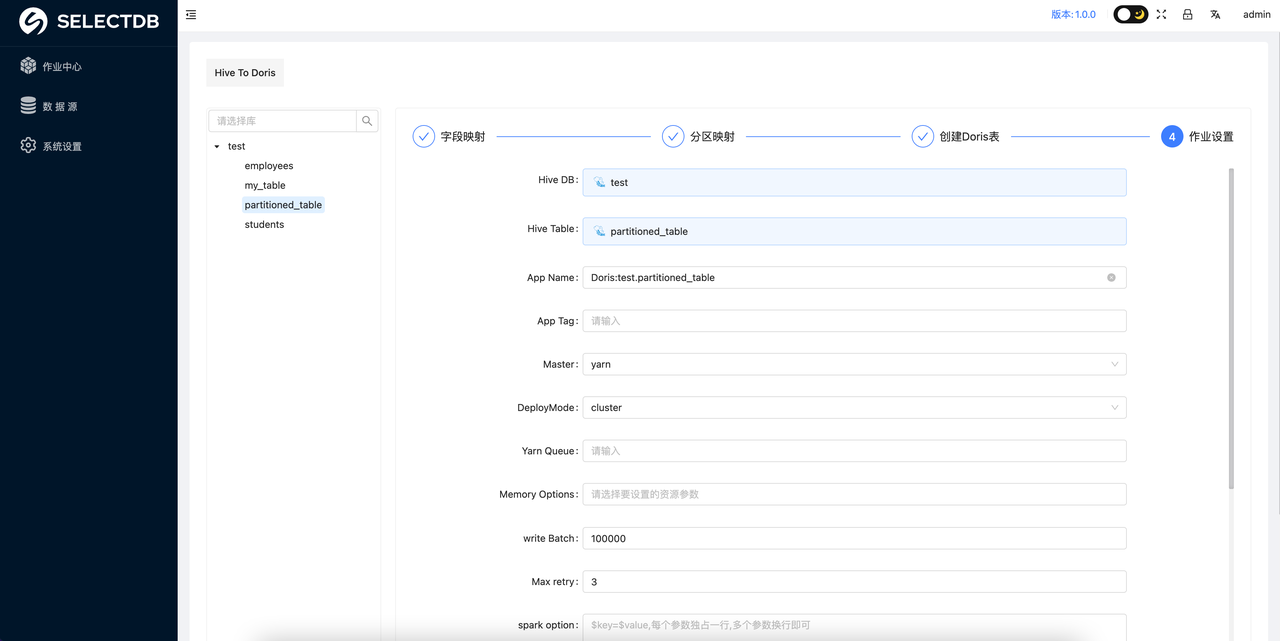Click the Hive DB field showing test
Viewport: 1280px width, 641px height.
point(854,182)
